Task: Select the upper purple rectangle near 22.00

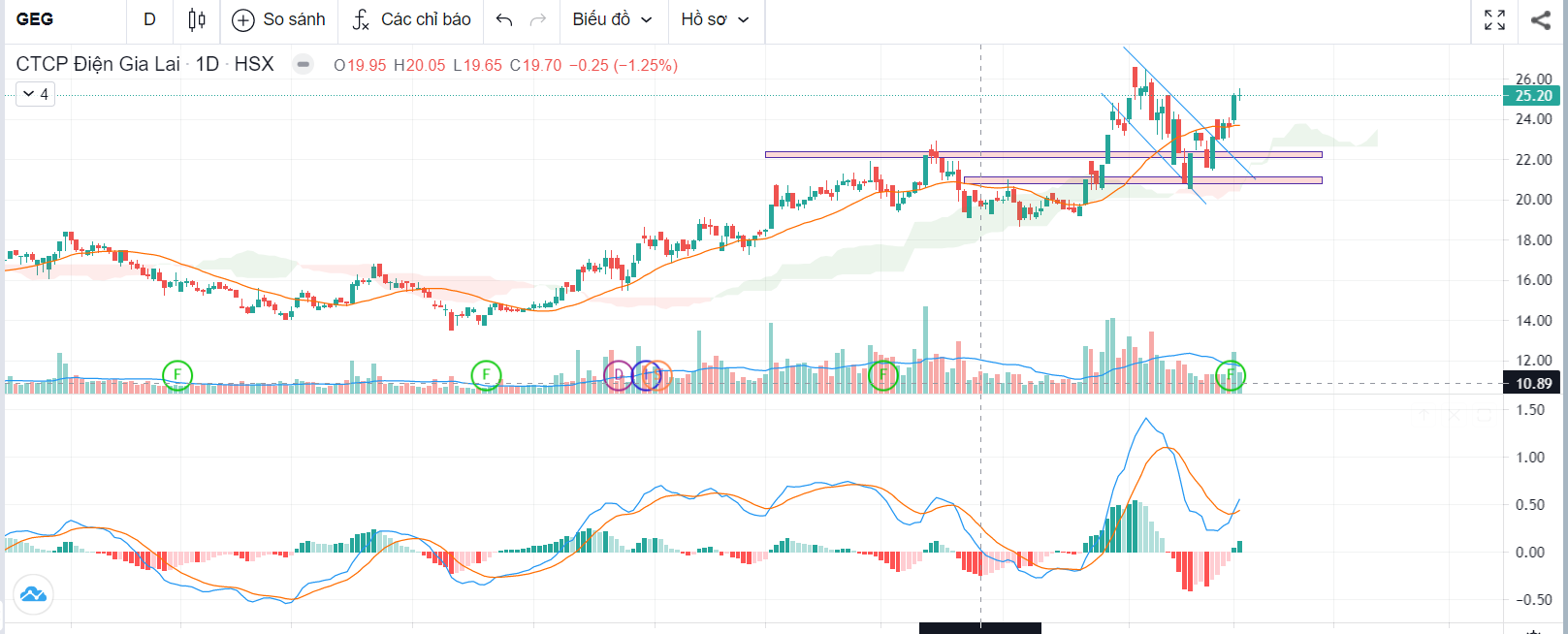Action: 1043,154
